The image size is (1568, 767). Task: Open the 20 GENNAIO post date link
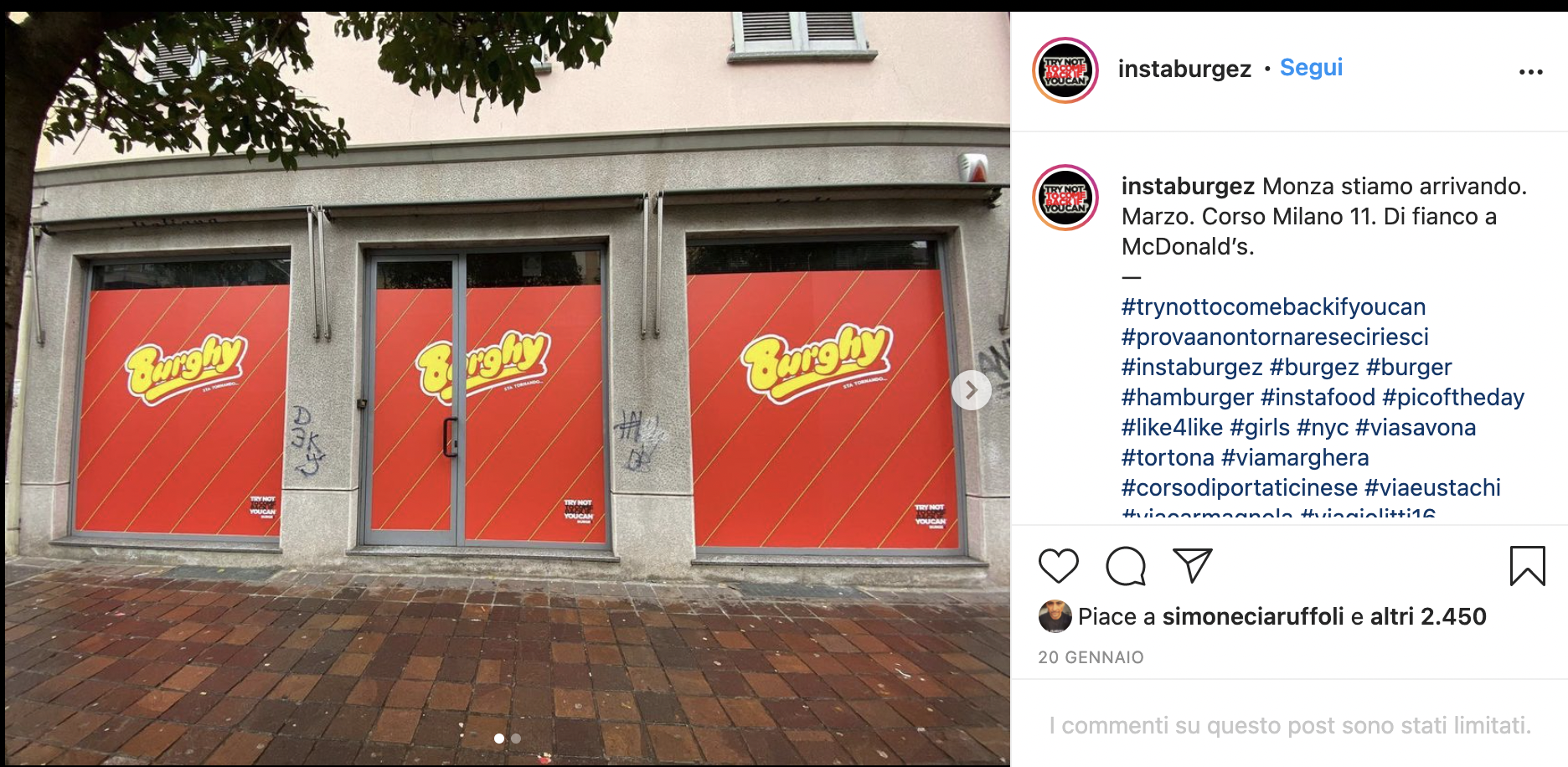1091,657
